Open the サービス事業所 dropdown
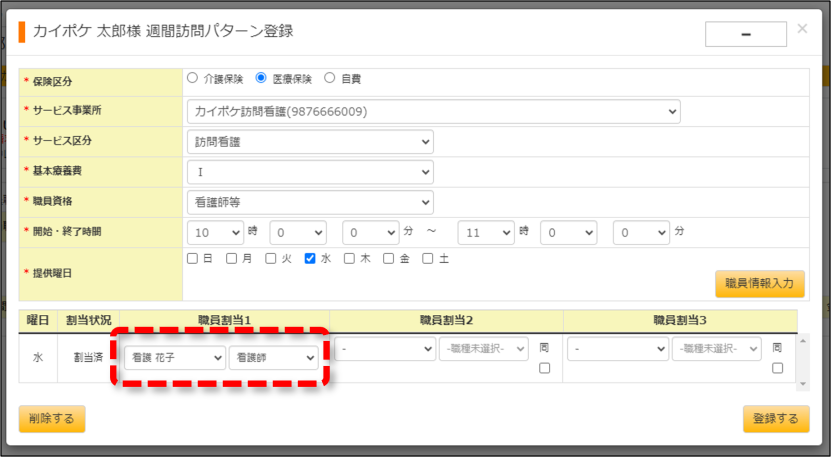Screen dimensions: 831x457 [x=434, y=112]
